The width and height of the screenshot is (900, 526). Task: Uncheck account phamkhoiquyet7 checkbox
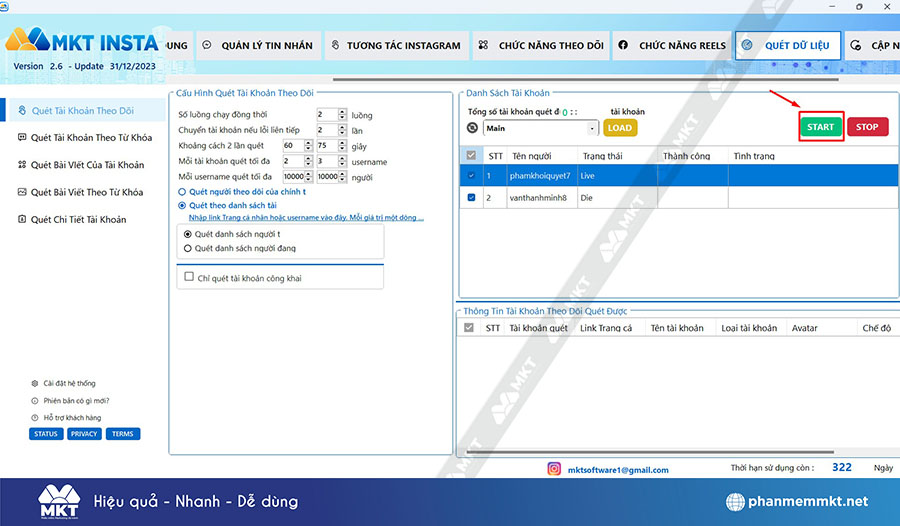pos(471,176)
